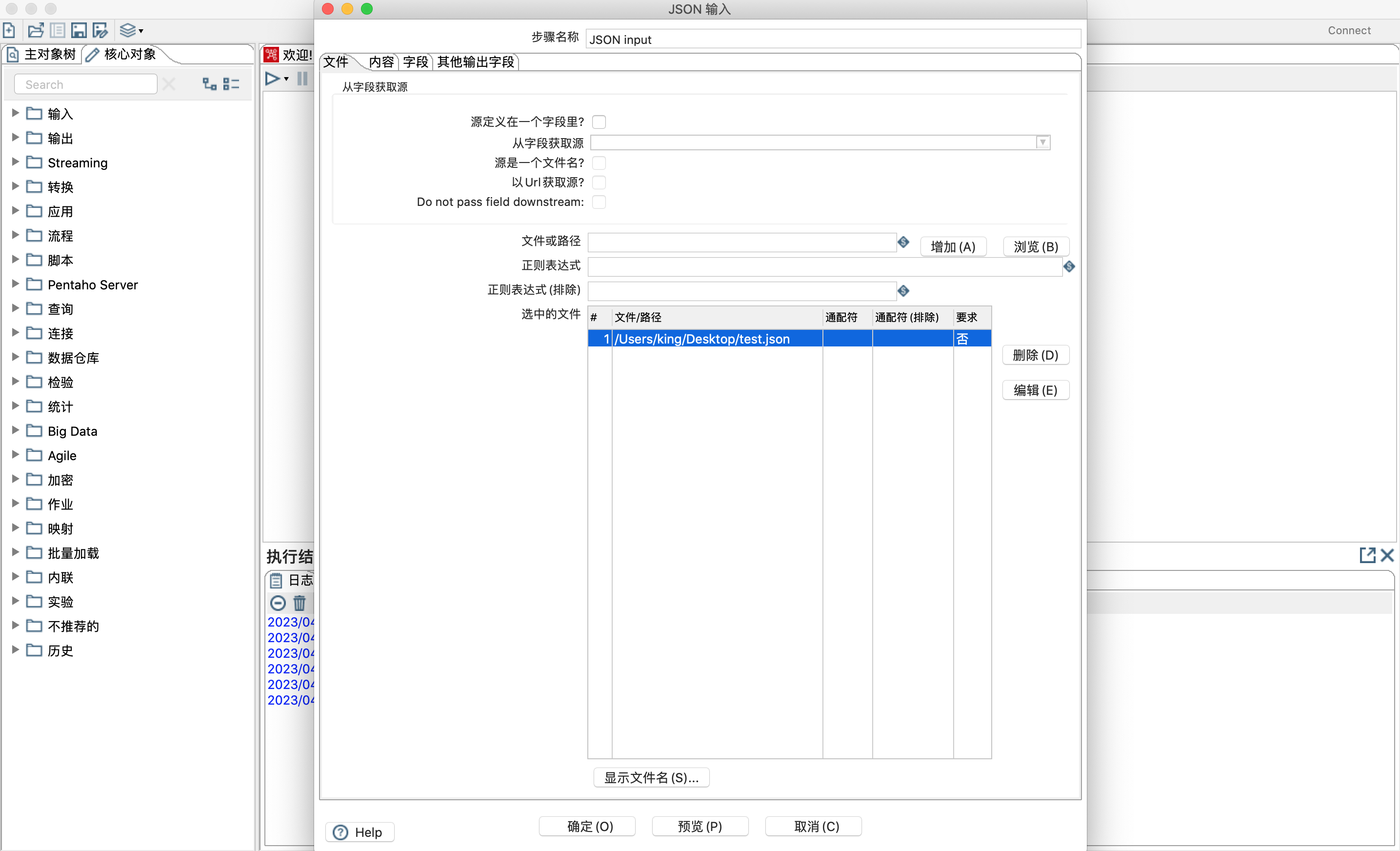
Task: Click the 浏览 (B) button
Action: (x=1035, y=246)
